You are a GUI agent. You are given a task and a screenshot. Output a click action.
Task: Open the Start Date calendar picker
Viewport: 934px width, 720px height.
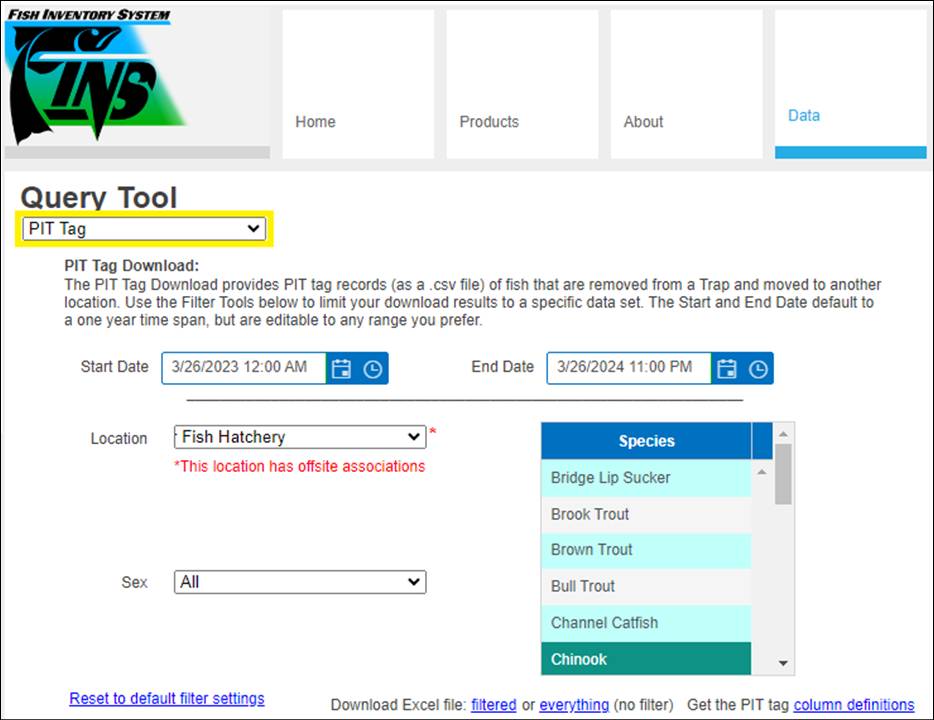point(342,368)
